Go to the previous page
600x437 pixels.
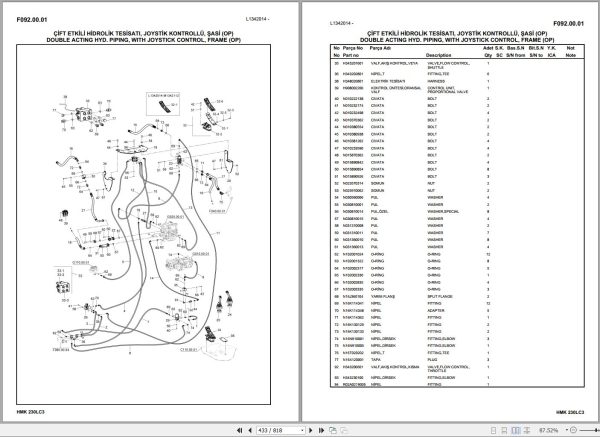point(250,430)
